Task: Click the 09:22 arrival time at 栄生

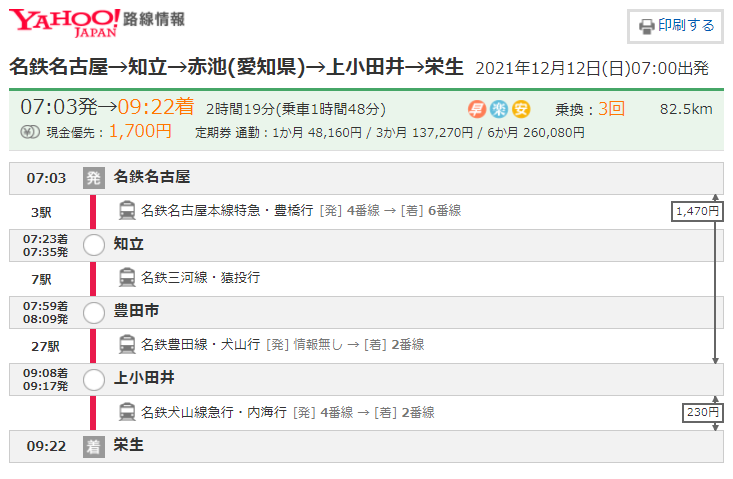Action: coord(46,446)
